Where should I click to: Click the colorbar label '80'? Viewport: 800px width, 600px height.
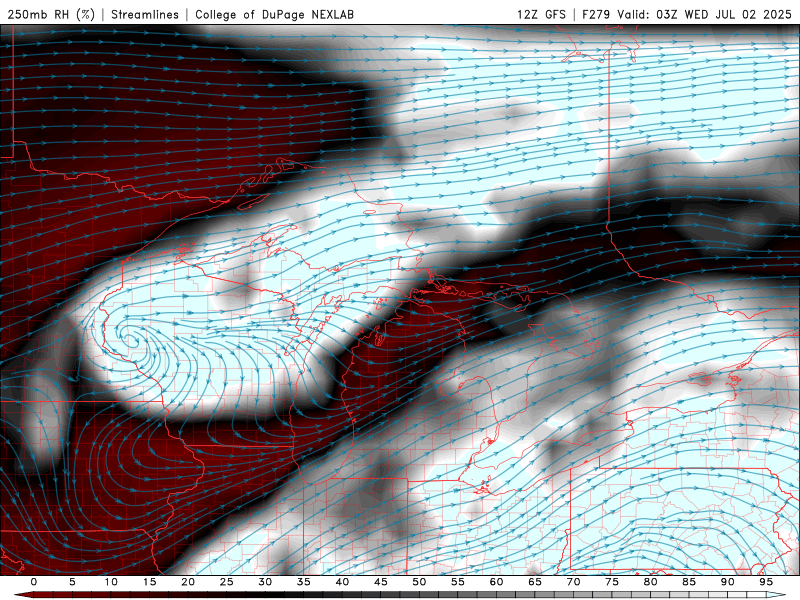(x=650, y=582)
